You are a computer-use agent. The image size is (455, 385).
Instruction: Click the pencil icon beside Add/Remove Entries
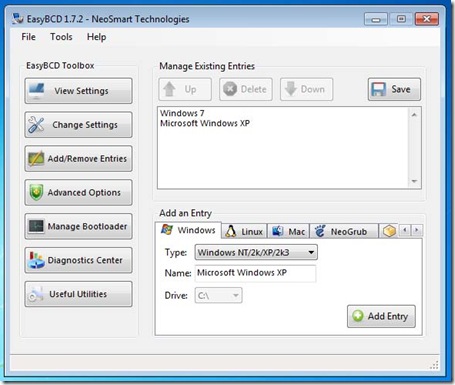tap(36, 159)
